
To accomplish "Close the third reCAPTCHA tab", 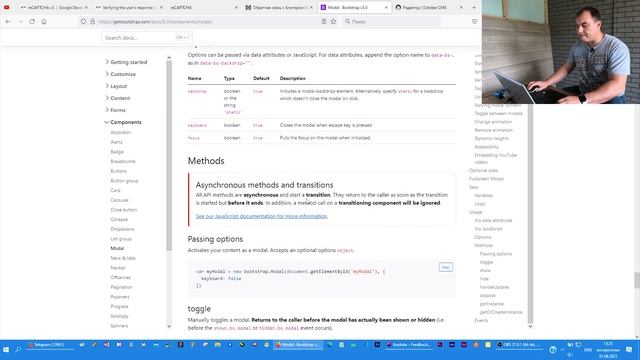I will [236, 7].
